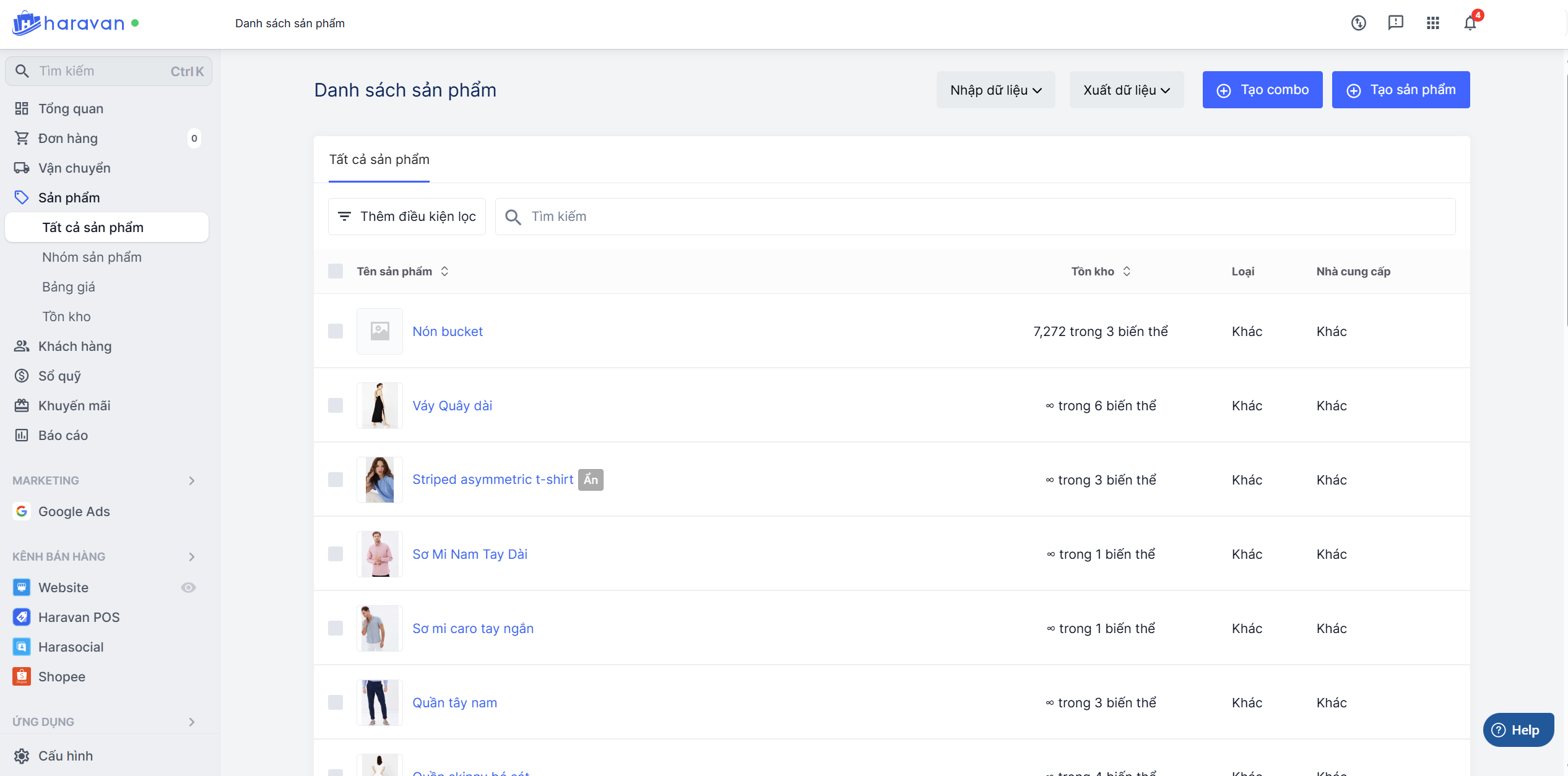Open Haravan POS channel

pyautogui.click(x=79, y=617)
